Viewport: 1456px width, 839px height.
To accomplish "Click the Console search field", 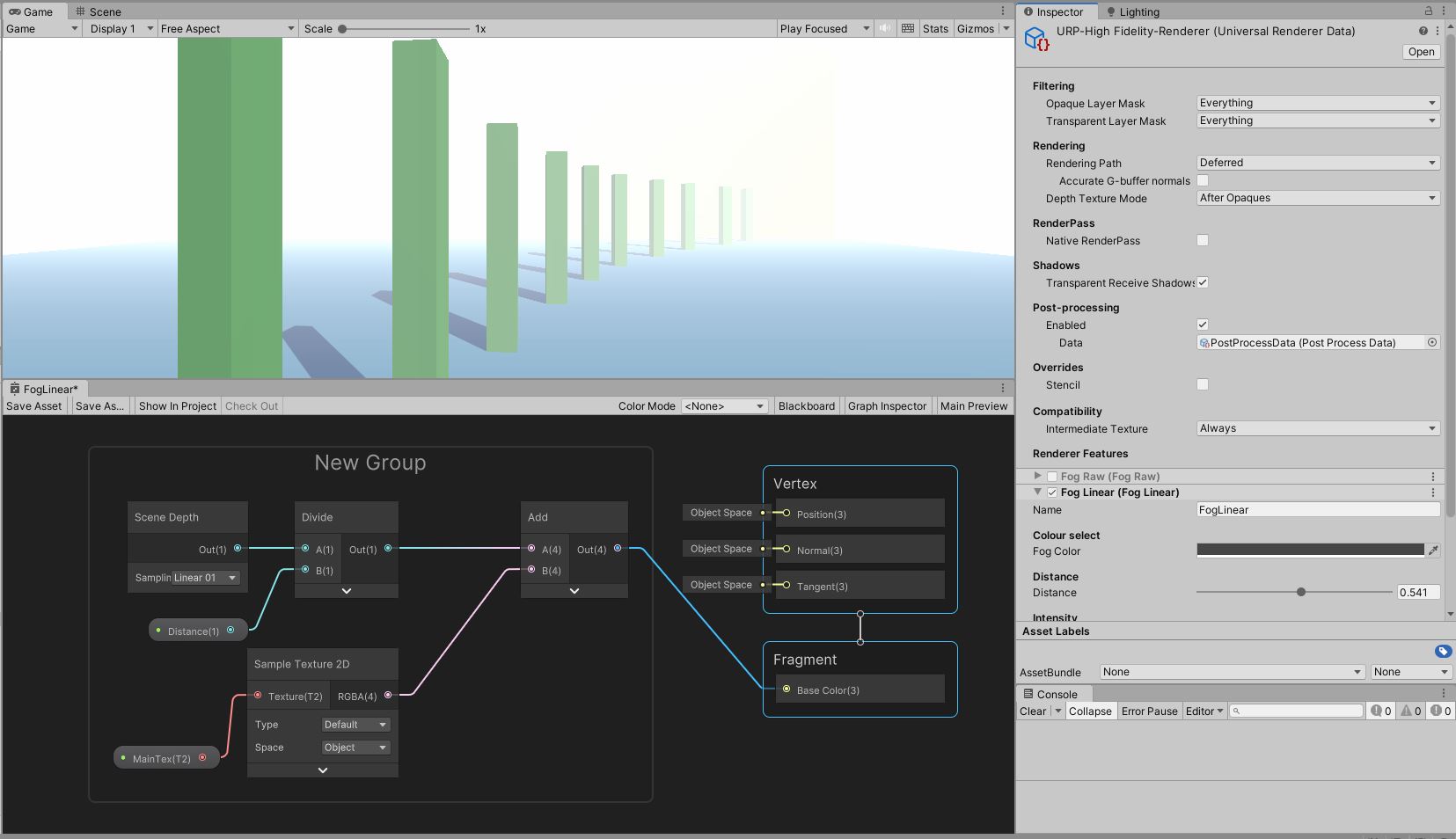I will pyautogui.click(x=1295, y=711).
